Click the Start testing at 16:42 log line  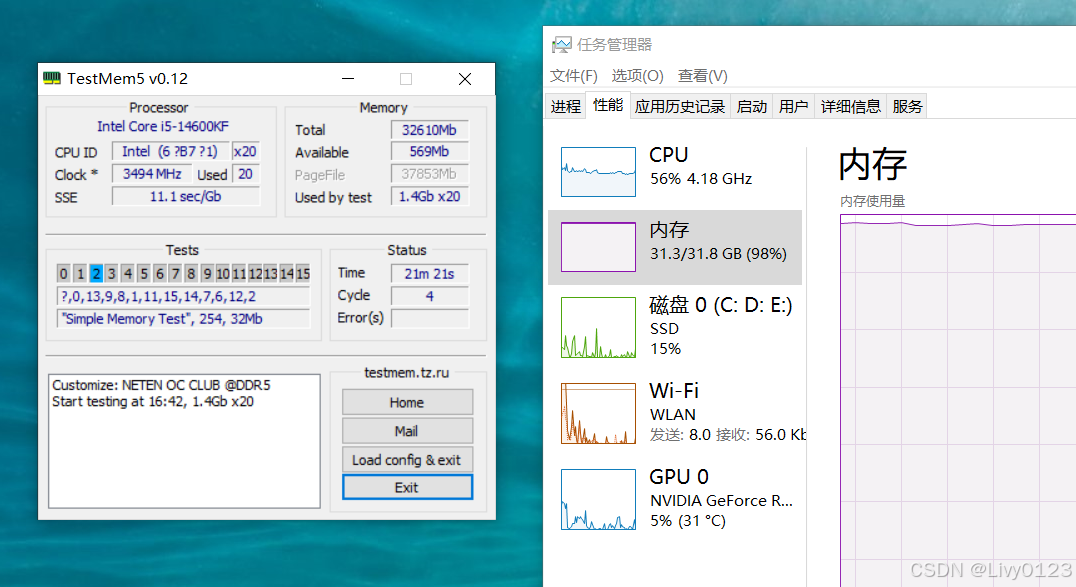pyautogui.click(x=153, y=402)
